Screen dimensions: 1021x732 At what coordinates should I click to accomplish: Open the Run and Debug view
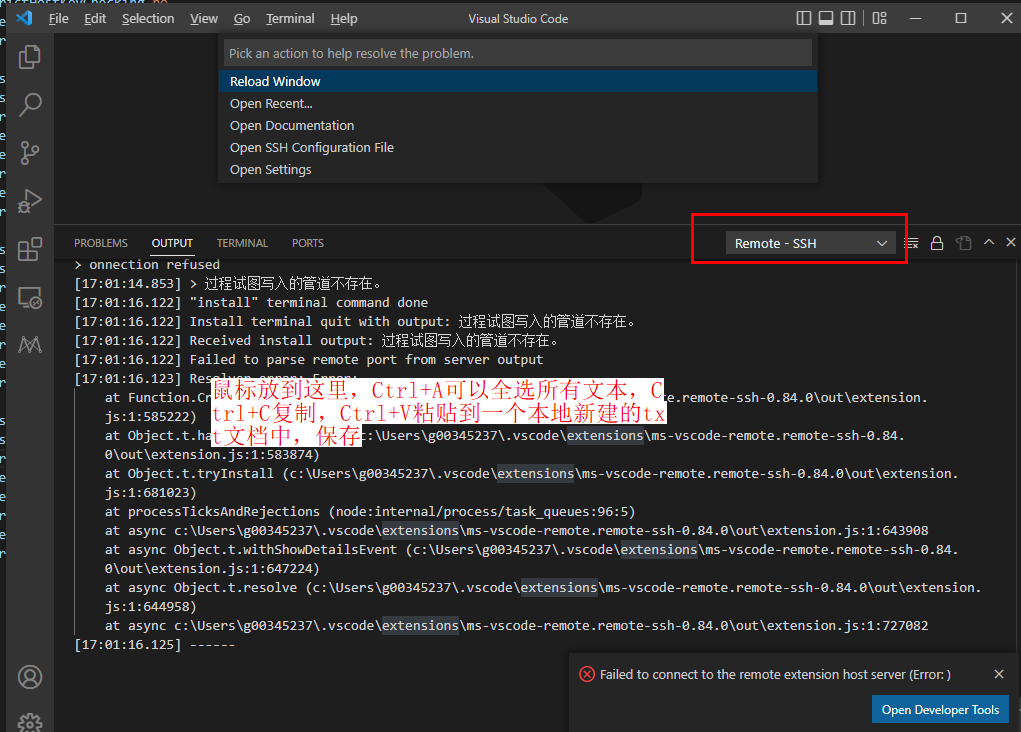tap(29, 201)
